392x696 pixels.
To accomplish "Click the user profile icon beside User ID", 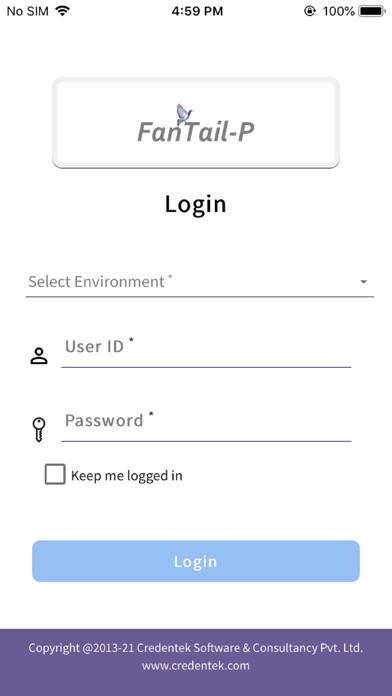I will [39, 356].
